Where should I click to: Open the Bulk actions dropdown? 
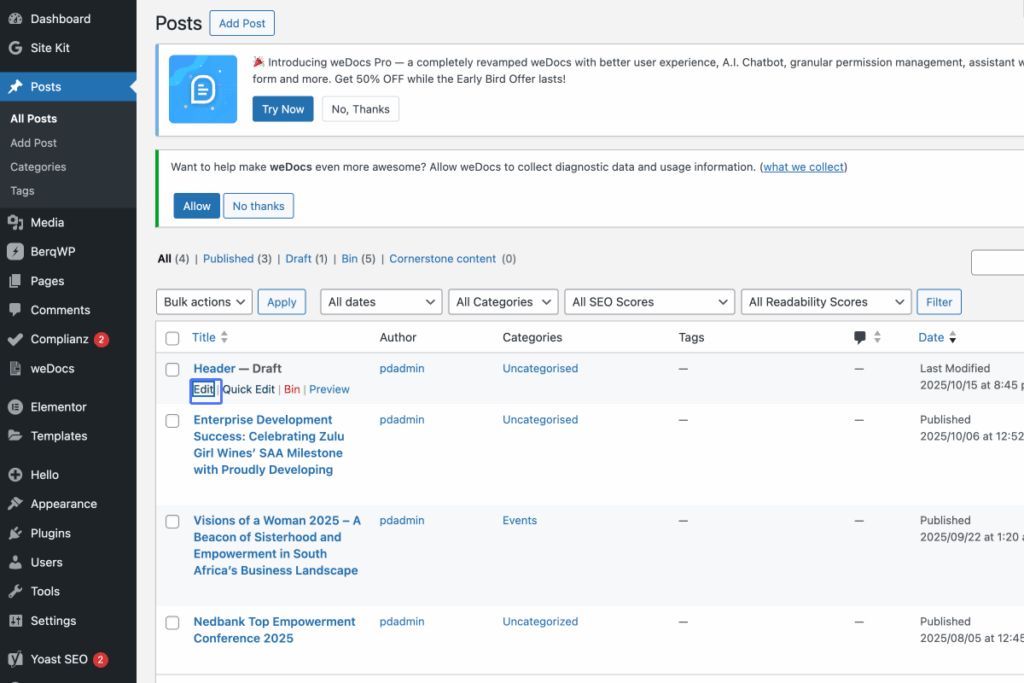pos(204,302)
